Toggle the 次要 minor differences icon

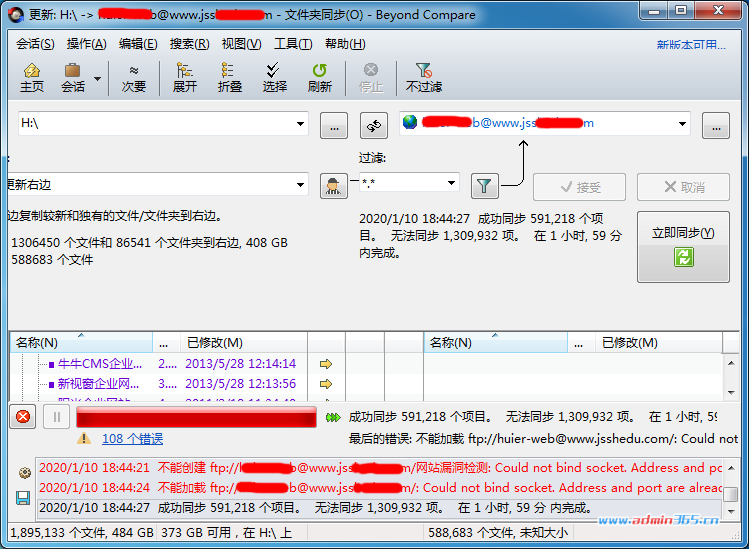point(133,77)
